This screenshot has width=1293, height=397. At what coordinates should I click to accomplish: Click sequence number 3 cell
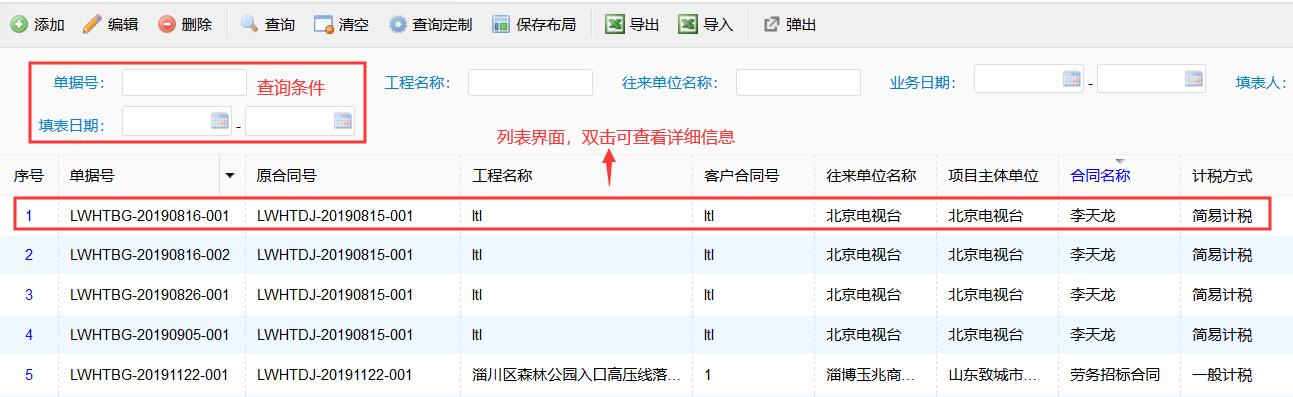coord(29,295)
